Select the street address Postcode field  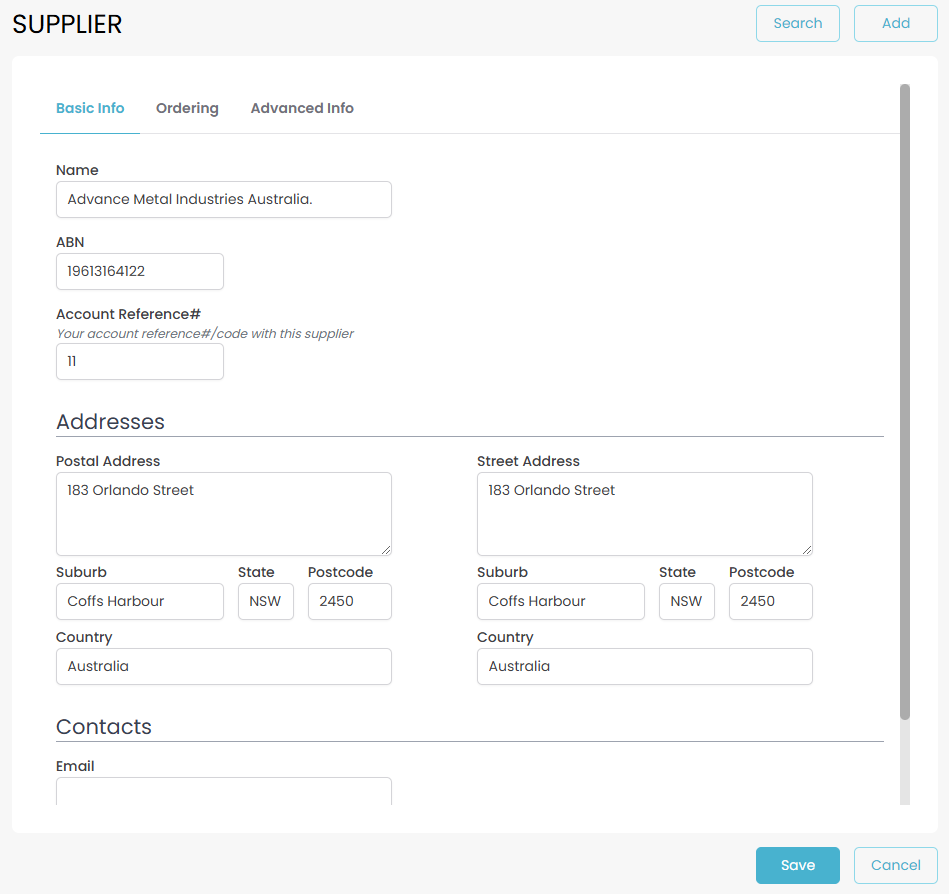[770, 601]
